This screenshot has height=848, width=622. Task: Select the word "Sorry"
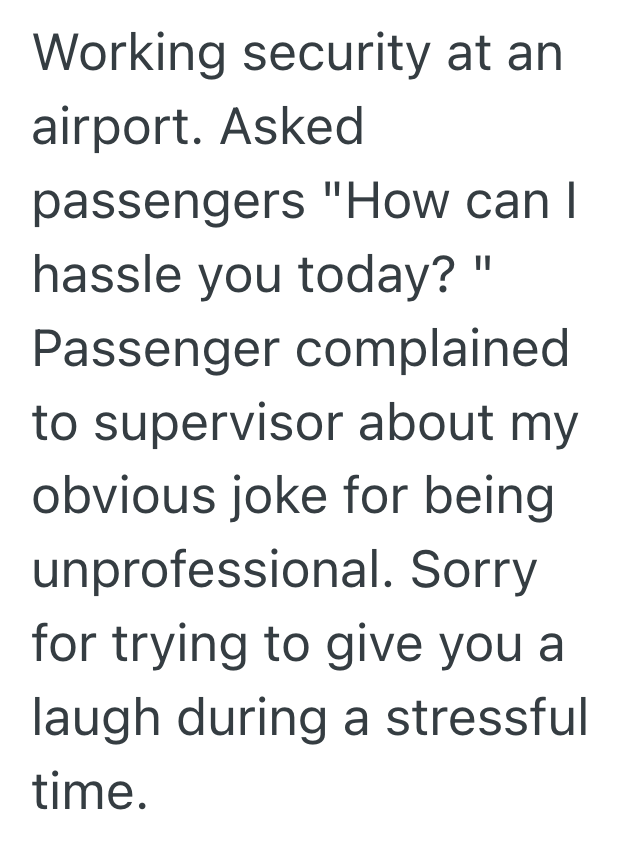[474, 571]
